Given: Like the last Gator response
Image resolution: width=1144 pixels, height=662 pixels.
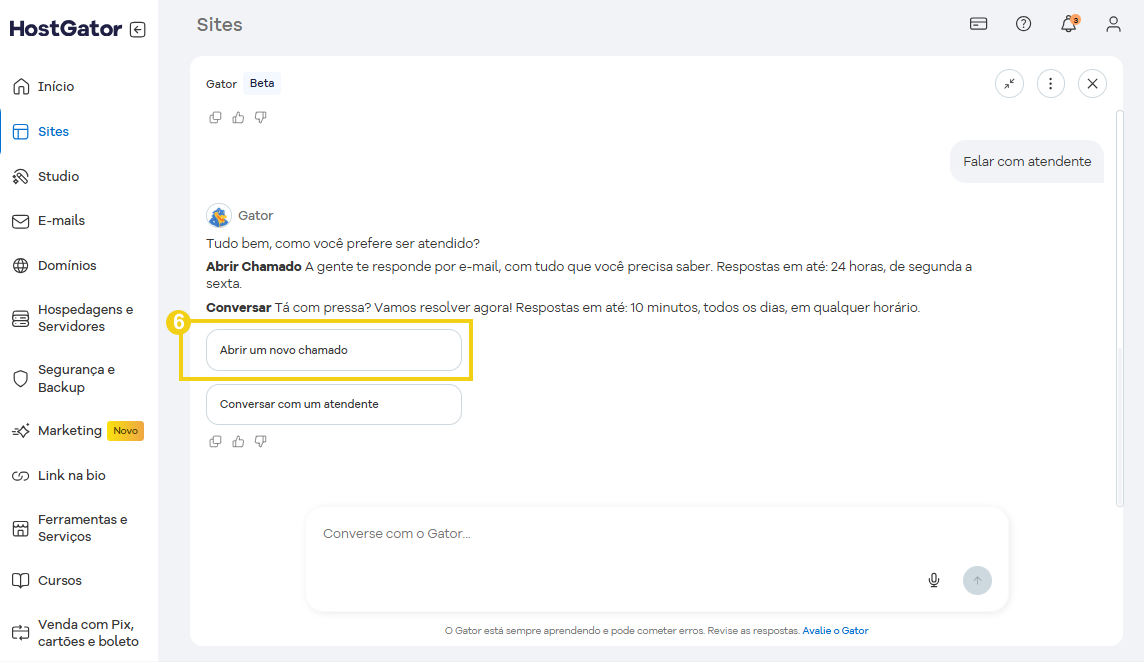Looking at the screenshot, I should coord(238,441).
